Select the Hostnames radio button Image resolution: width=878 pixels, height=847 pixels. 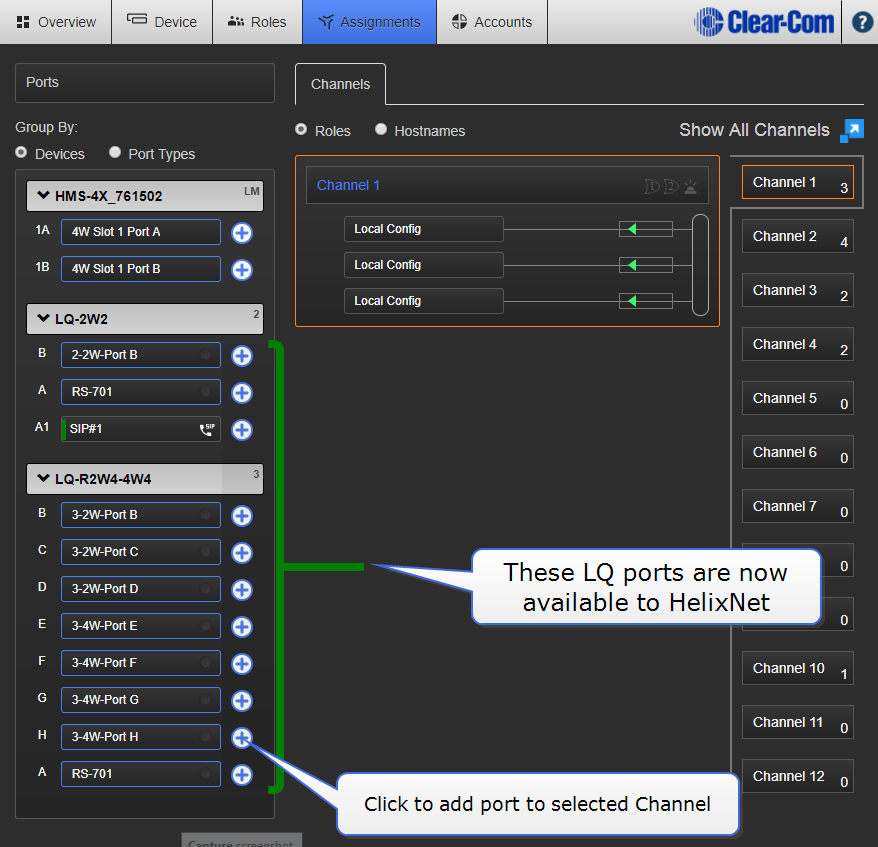[381, 129]
